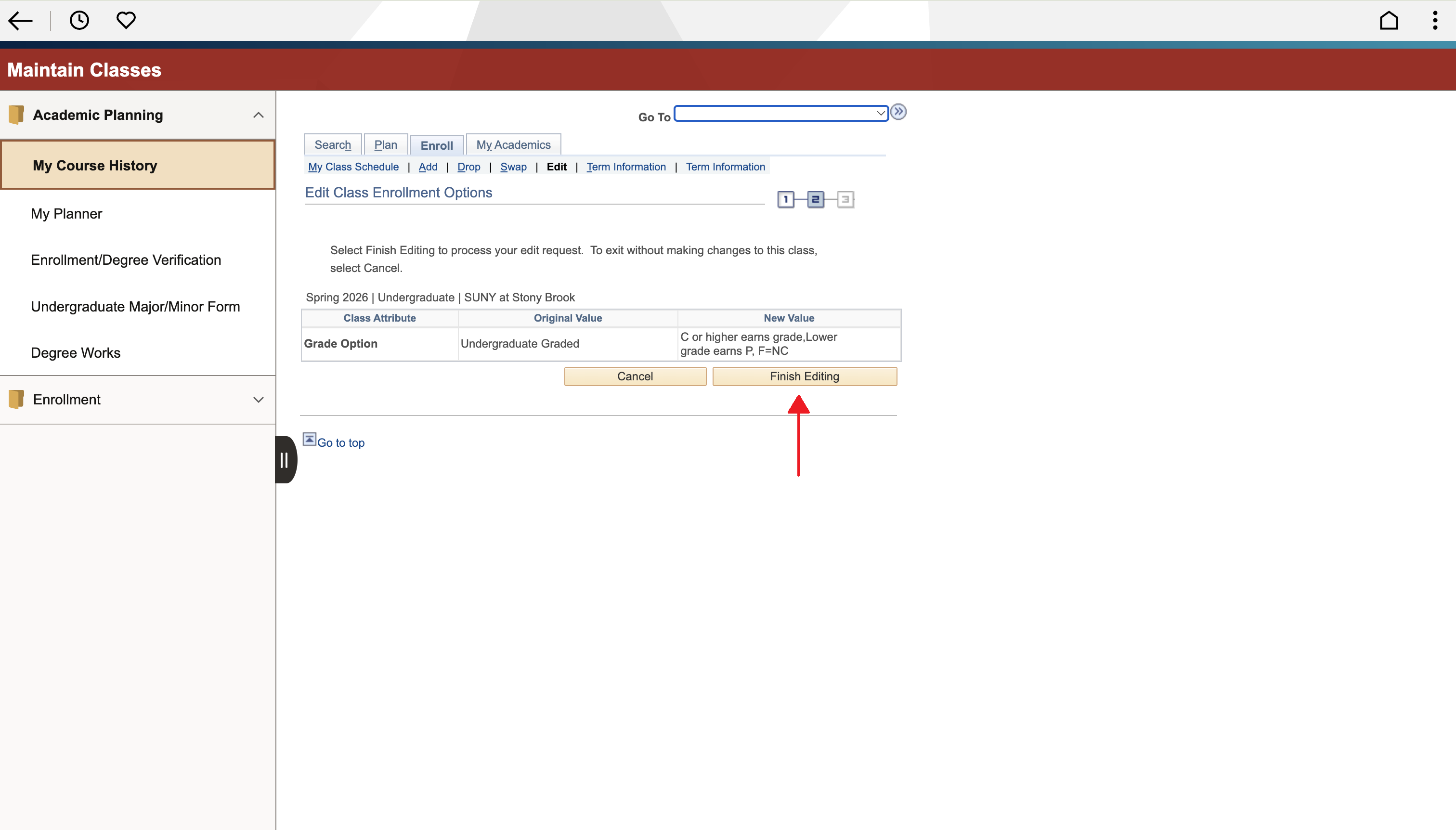1456x830 pixels.
Task: Switch to the Plan tab
Action: pyautogui.click(x=386, y=145)
